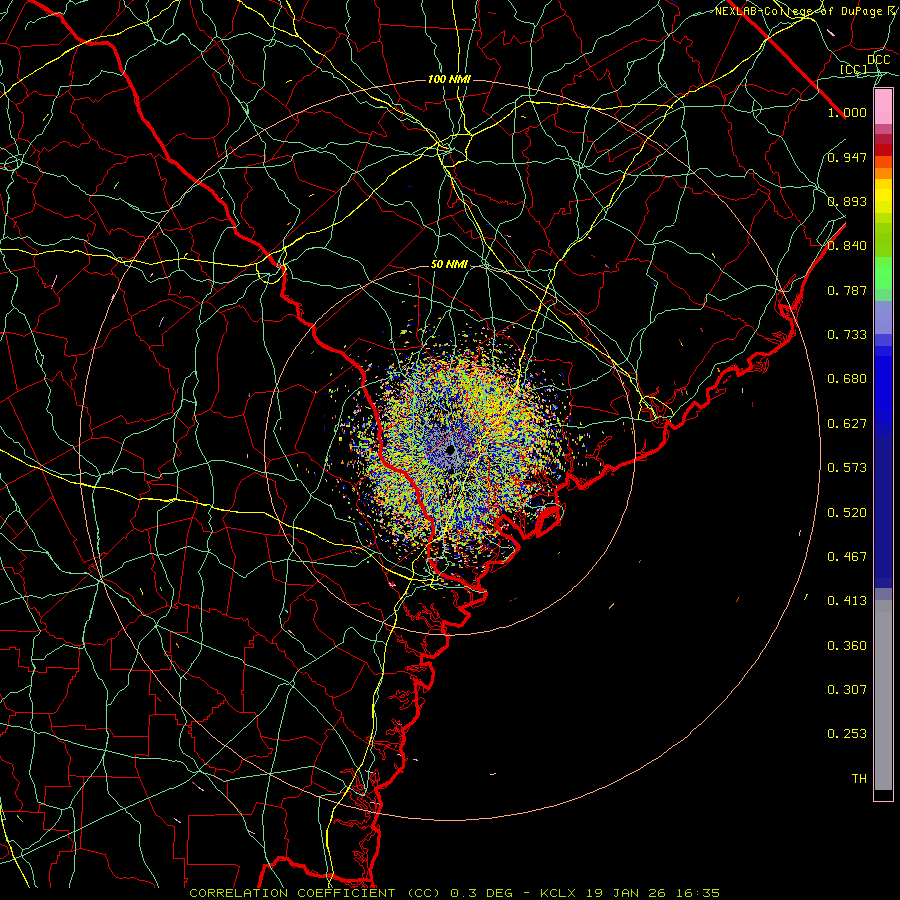Select the 1.000 legend value

(x=847, y=112)
